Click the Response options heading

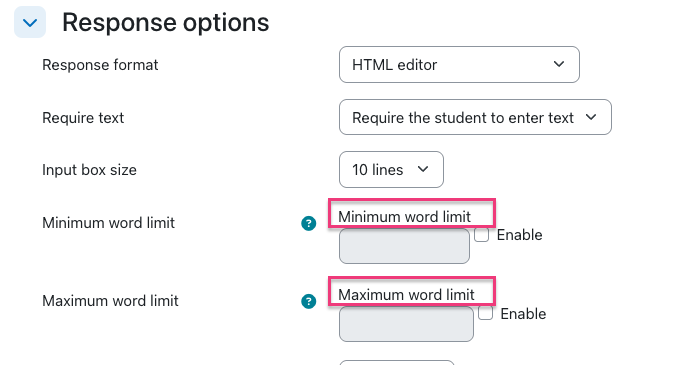(166, 22)
